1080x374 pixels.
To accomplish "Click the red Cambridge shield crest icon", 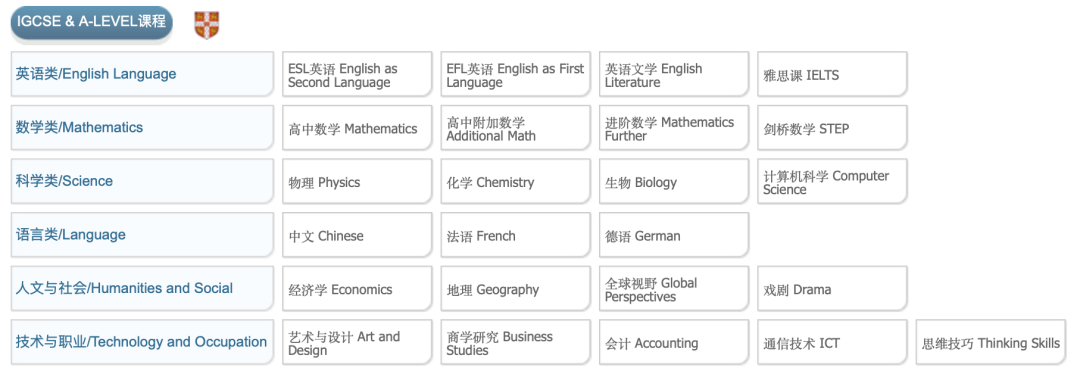I will click(207, 25).
